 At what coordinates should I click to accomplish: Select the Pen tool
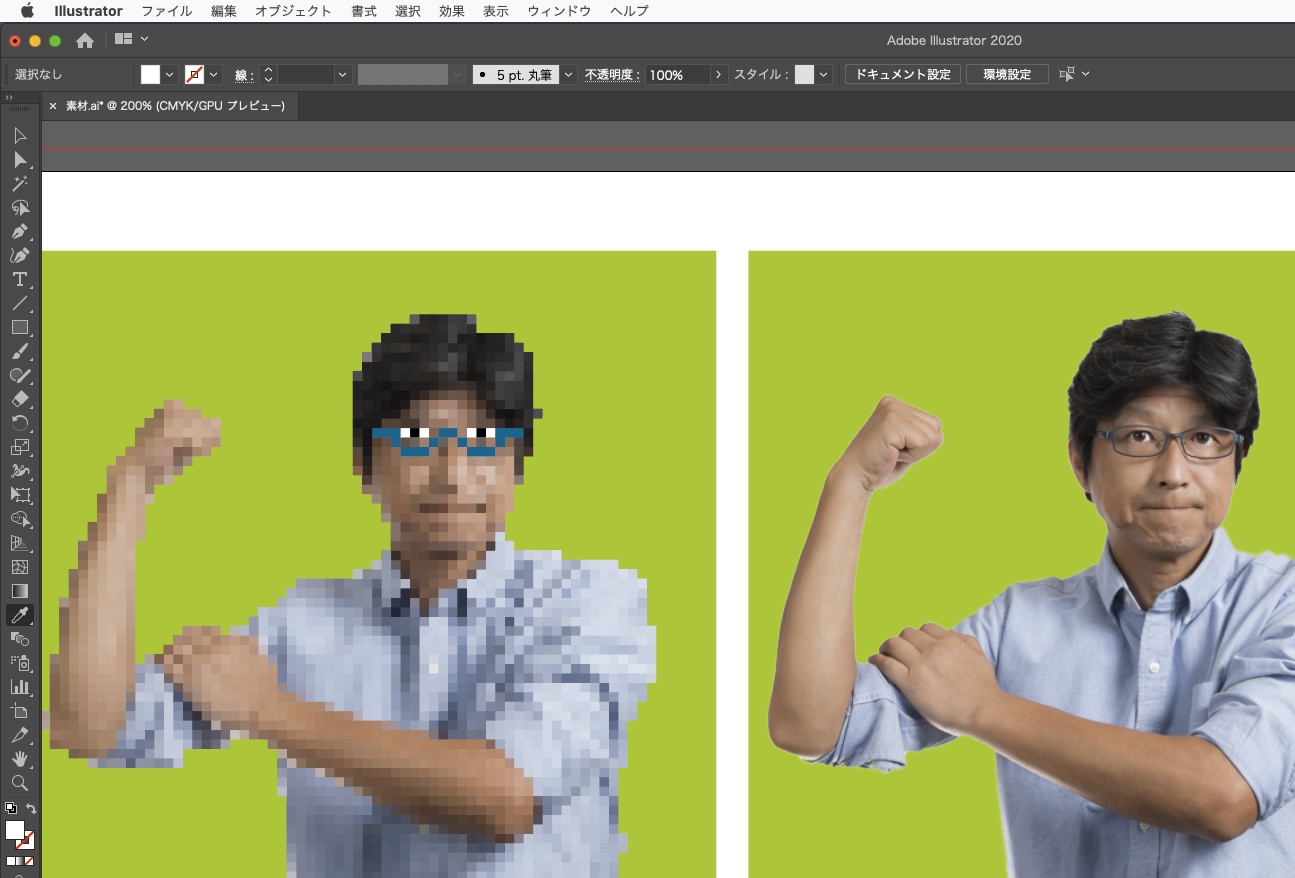(x=20, y=231)
